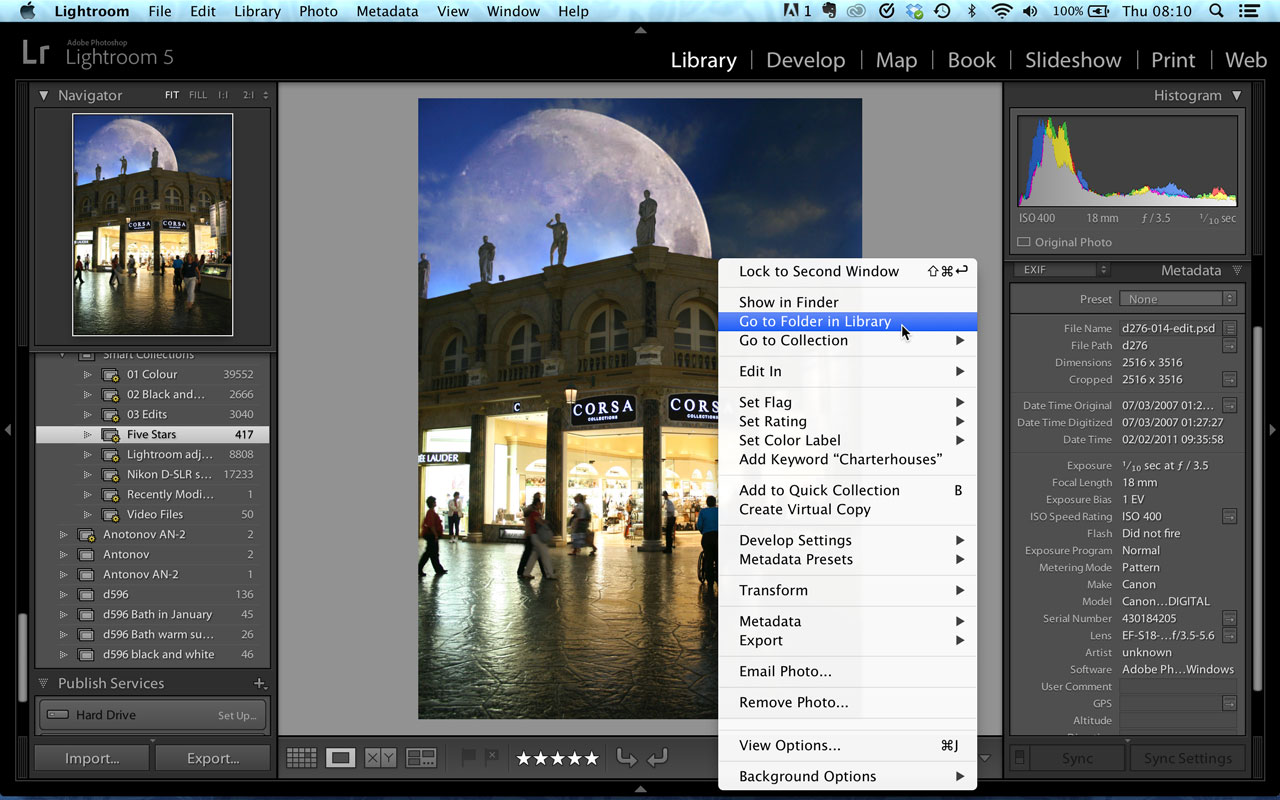Open the Metadata menu in menu bar

point(387,11)
